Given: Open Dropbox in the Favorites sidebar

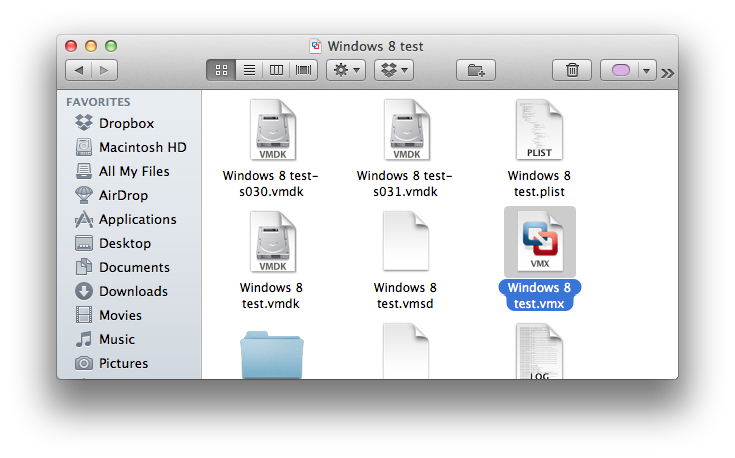Looking at the screenshot, I should click(126, 123).
